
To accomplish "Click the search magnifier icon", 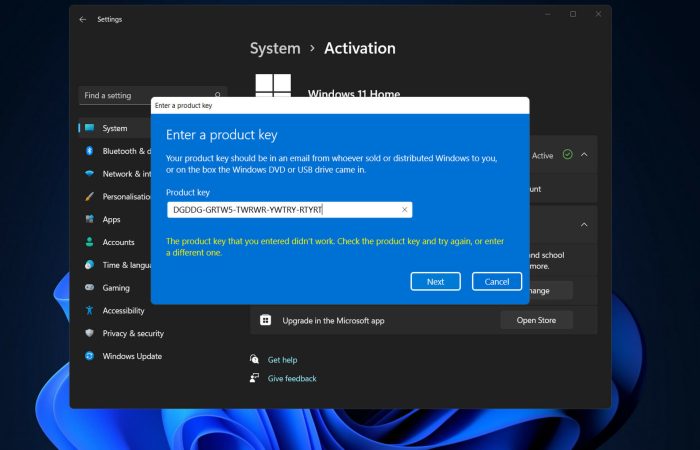I will [x=218, y=95].
